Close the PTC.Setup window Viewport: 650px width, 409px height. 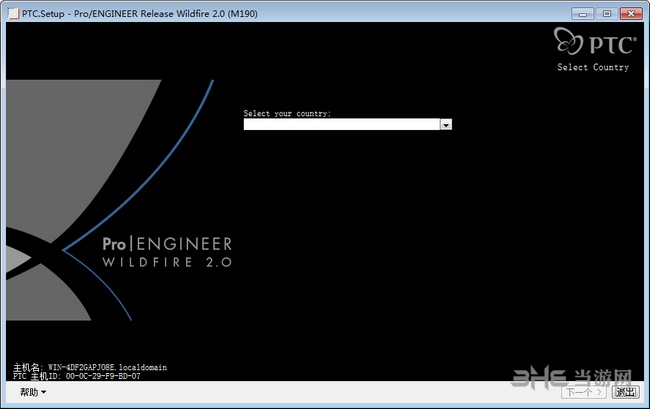pyautogui.click(x=631, y=14)
